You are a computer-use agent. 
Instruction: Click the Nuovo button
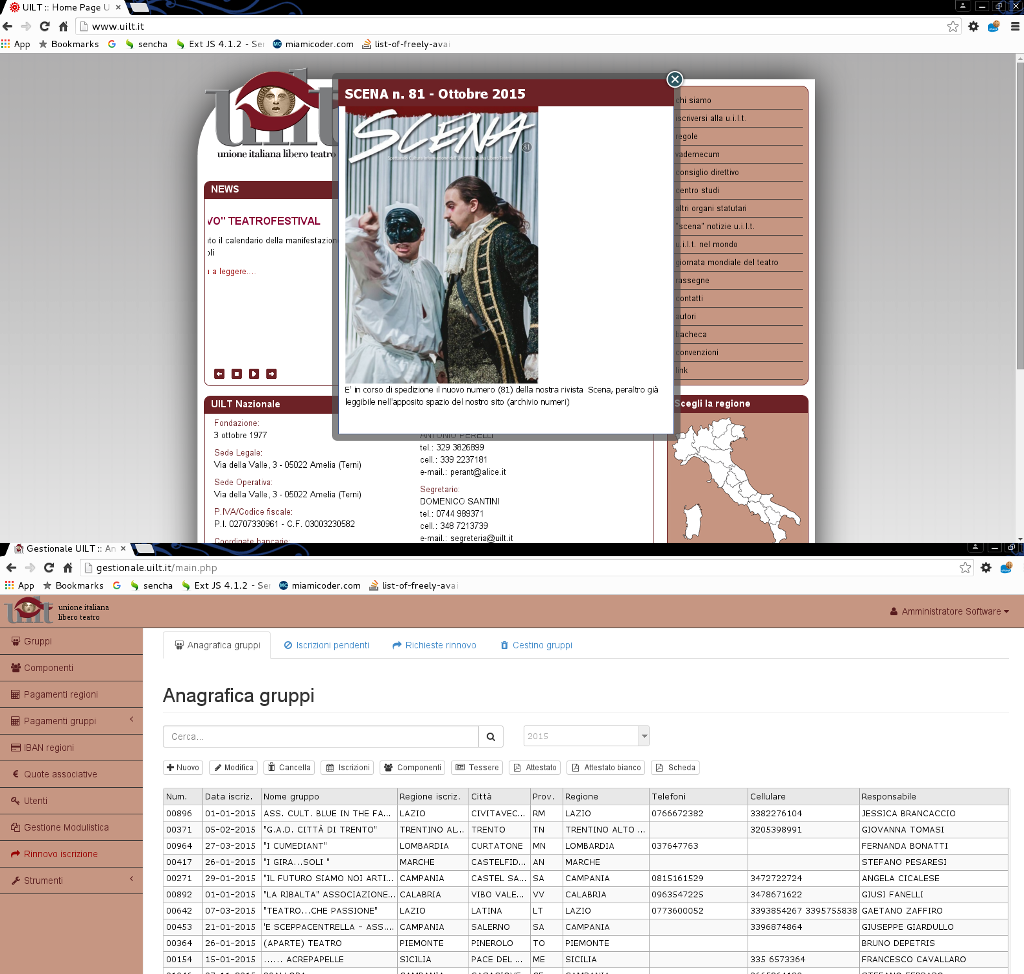[x=183, y=768]
